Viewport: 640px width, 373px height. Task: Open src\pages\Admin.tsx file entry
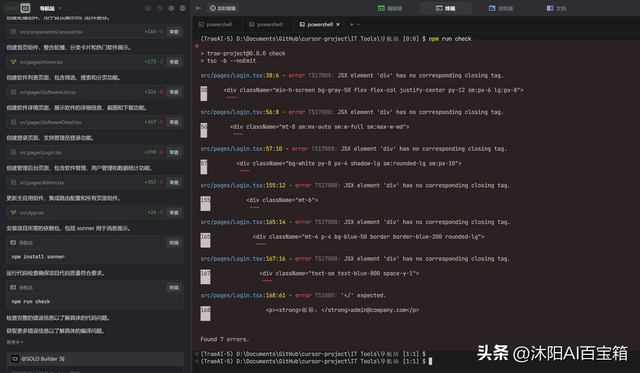tap(95, 182)
